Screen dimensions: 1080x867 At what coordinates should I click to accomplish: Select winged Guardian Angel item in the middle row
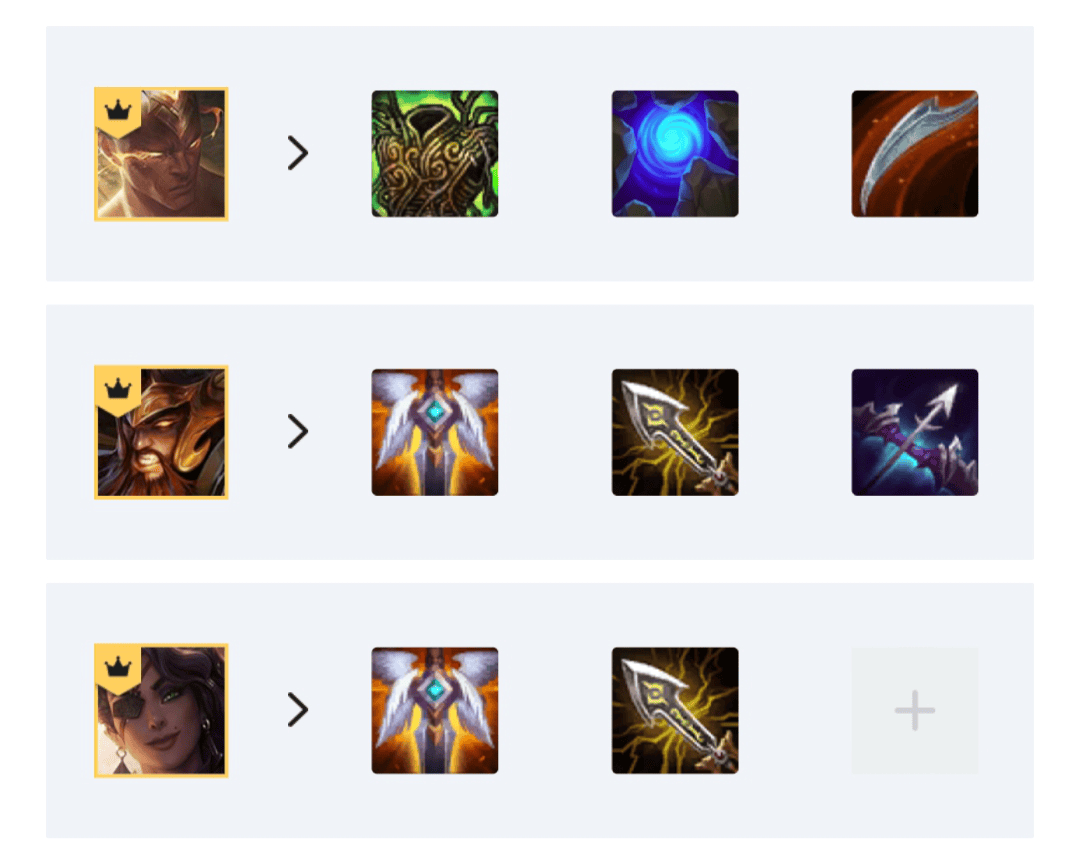[x=435, y=432]
